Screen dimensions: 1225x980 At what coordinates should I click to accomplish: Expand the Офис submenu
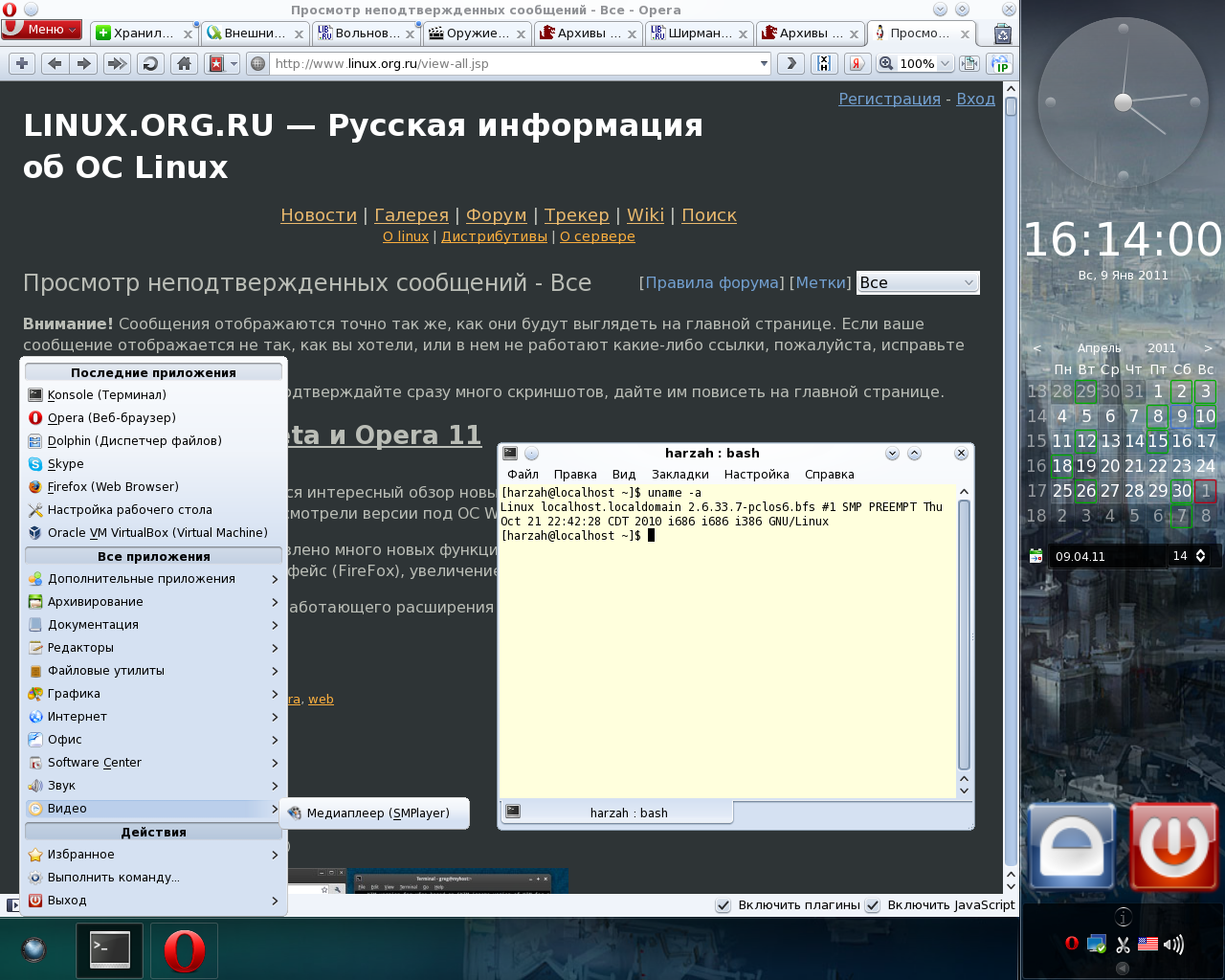coord(154,740)
